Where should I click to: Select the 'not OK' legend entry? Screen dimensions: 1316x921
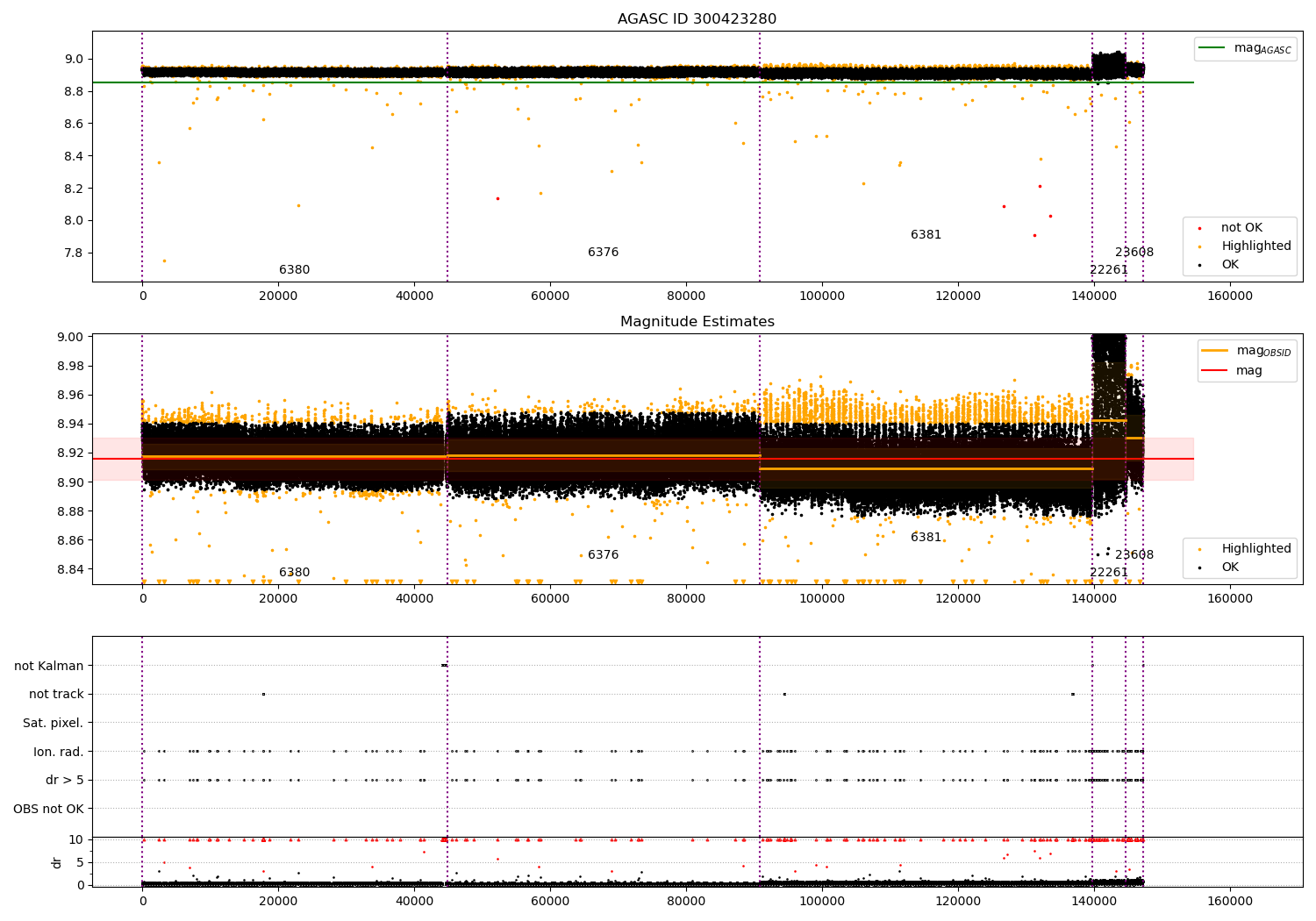[x=1241, y=228]
